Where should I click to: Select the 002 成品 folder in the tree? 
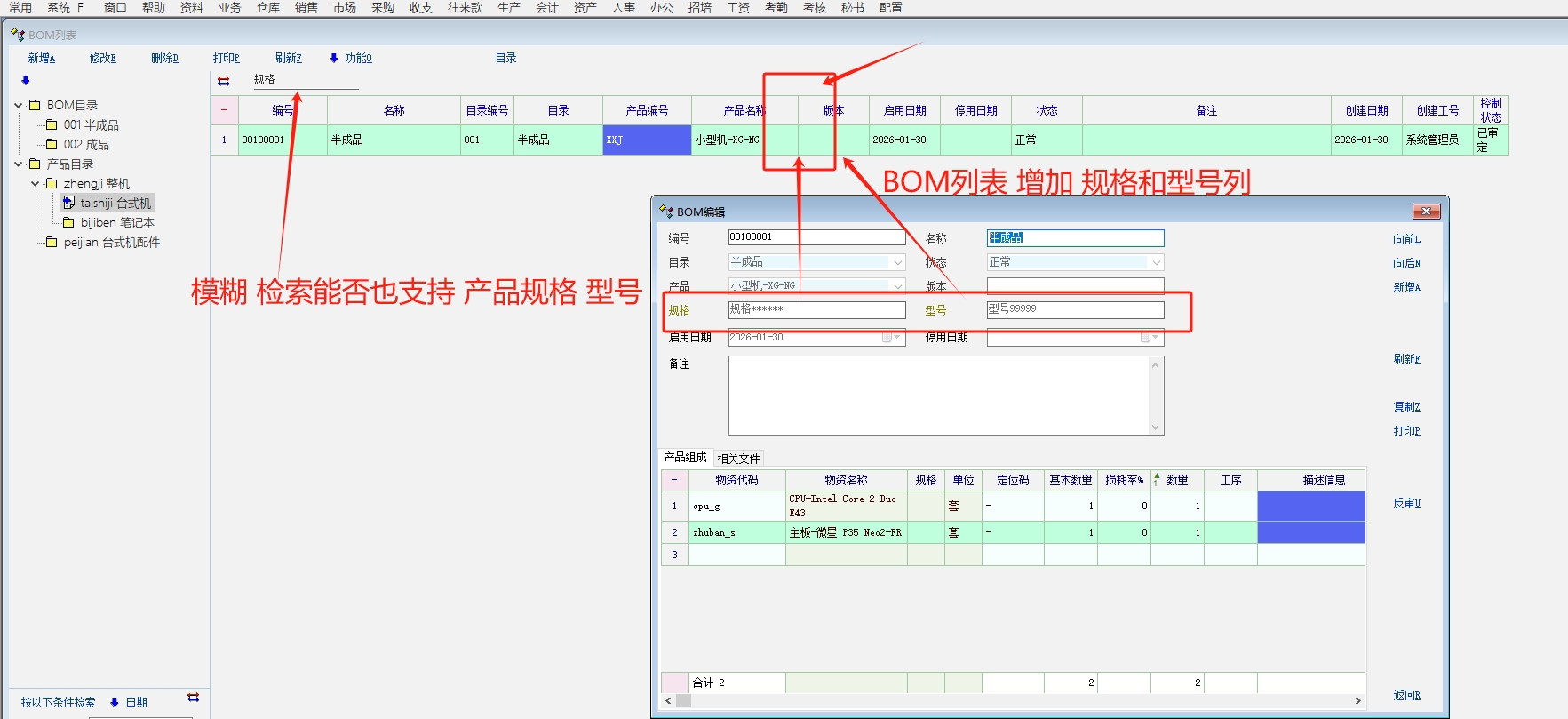coord(85,144)
